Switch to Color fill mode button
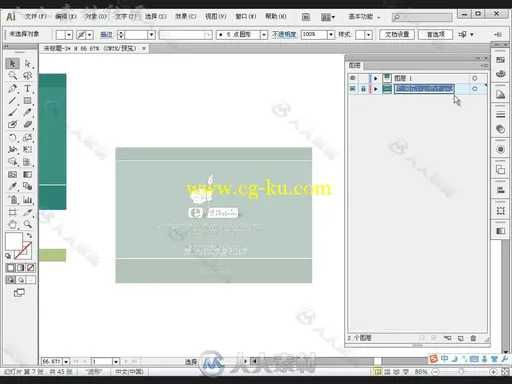This screenshot has height=384, width=512. point(10,268)
